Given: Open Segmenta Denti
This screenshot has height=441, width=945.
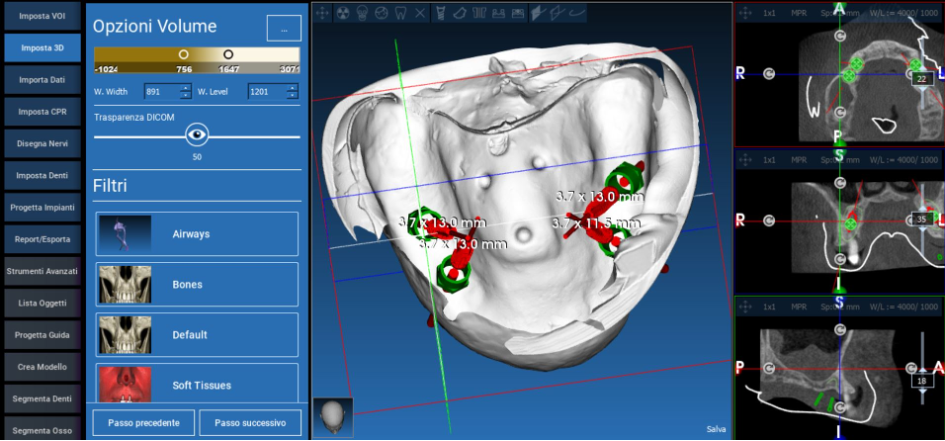Looking at the screenshot, I should tap(42, 399).
